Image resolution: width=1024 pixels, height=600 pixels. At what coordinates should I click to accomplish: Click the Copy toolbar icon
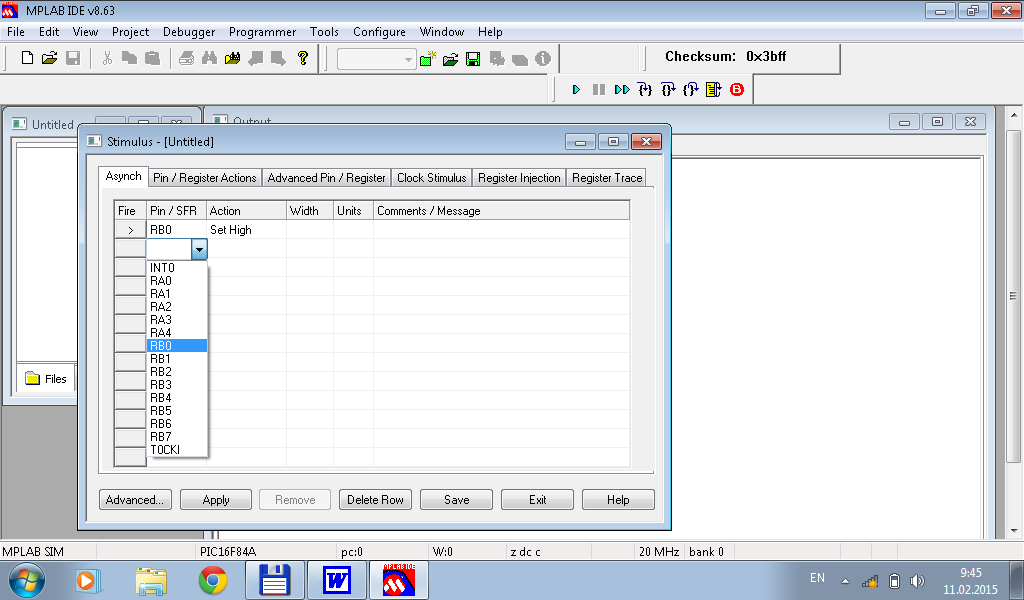click(x=129, y=58)
